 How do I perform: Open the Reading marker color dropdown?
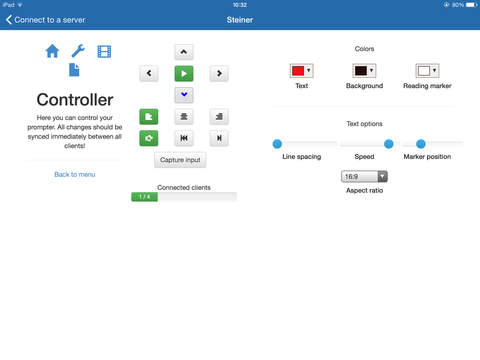pos(427,71)
